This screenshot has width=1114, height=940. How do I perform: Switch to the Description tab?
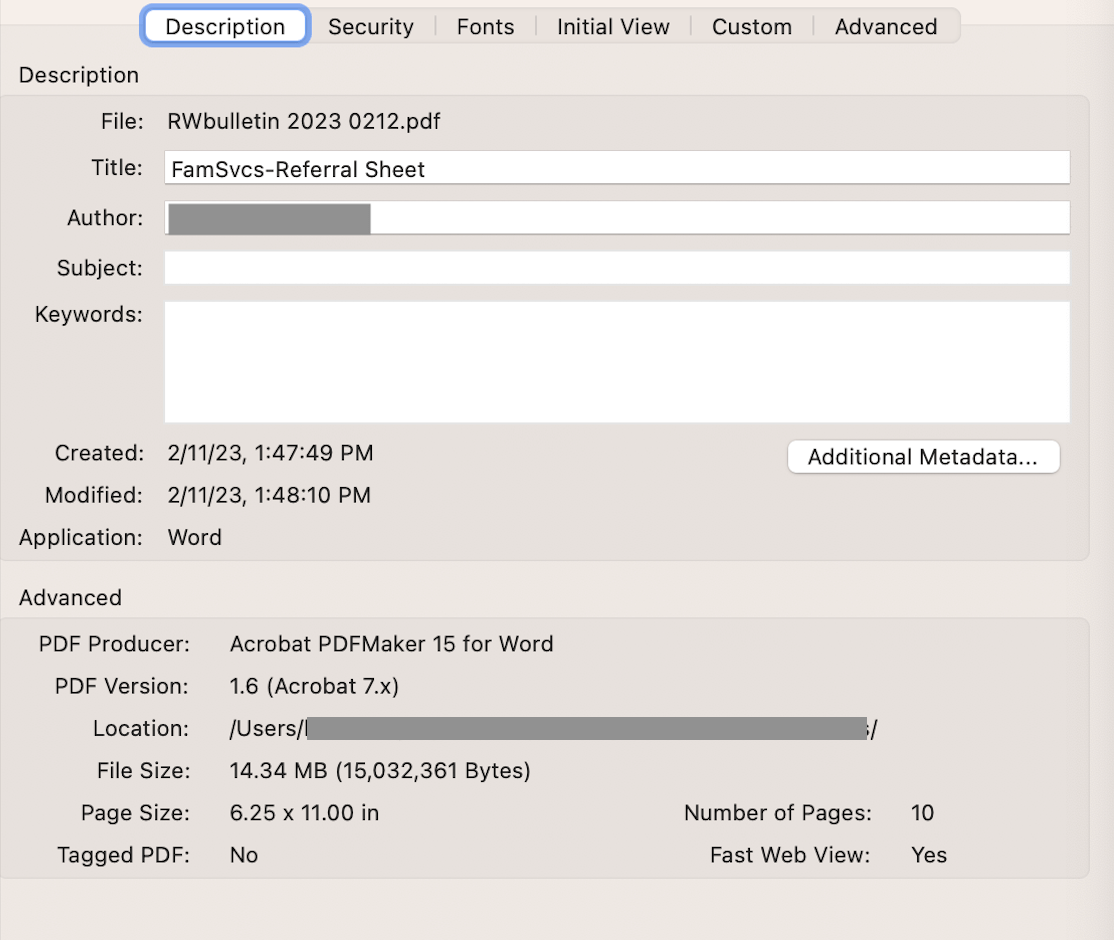(x=225, y=27)
